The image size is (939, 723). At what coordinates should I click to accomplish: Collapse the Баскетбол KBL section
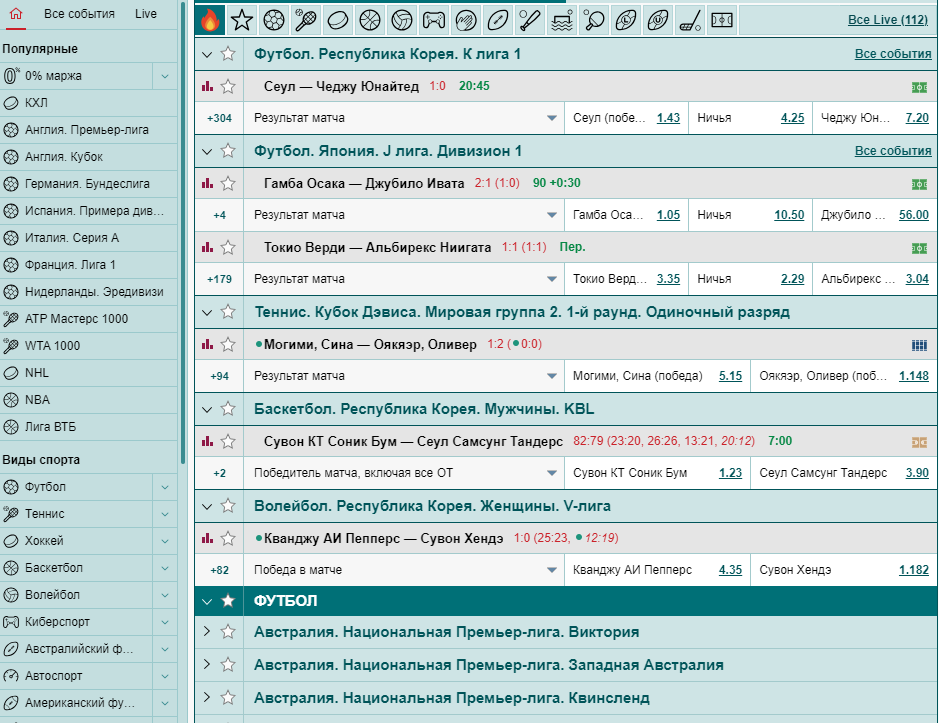point(207,410)
